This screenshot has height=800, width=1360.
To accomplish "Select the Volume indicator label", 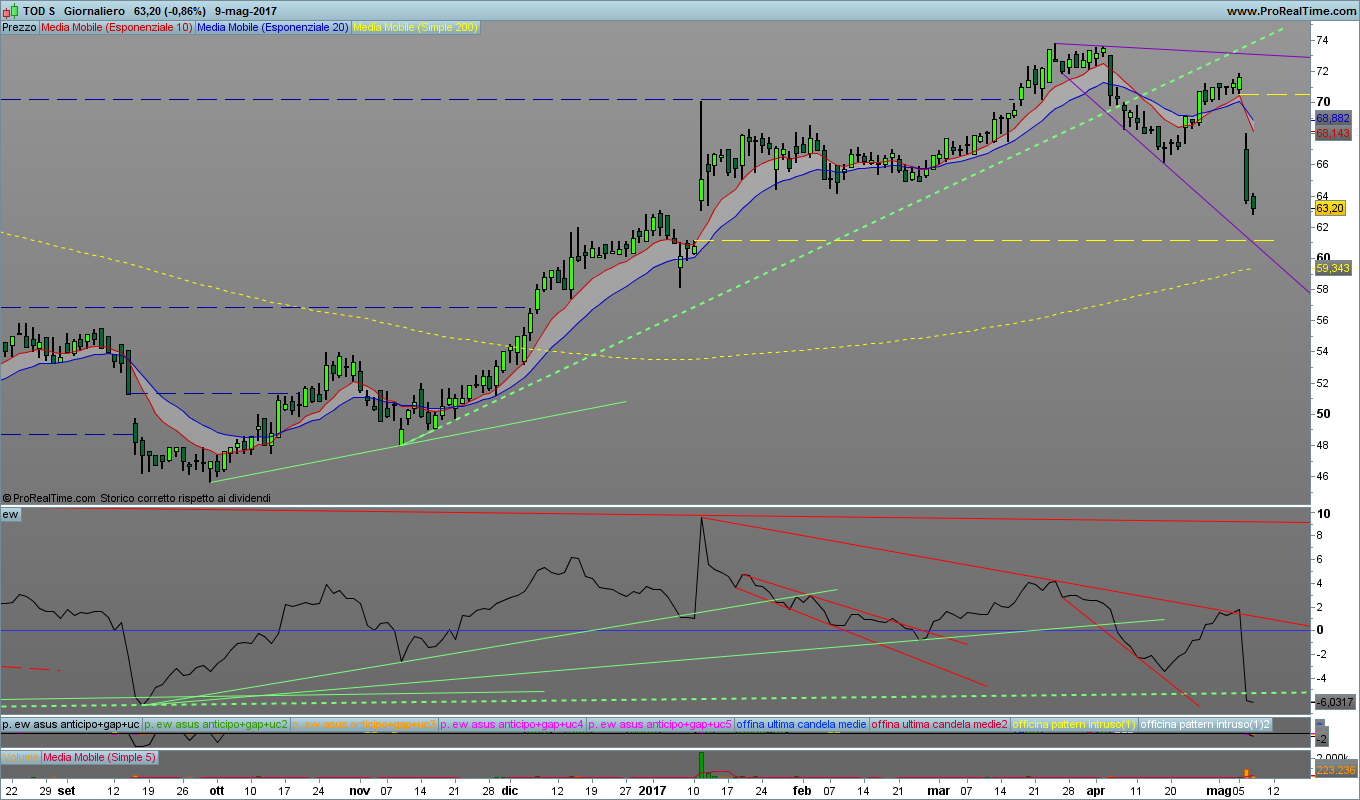I will tap(20, 757).
